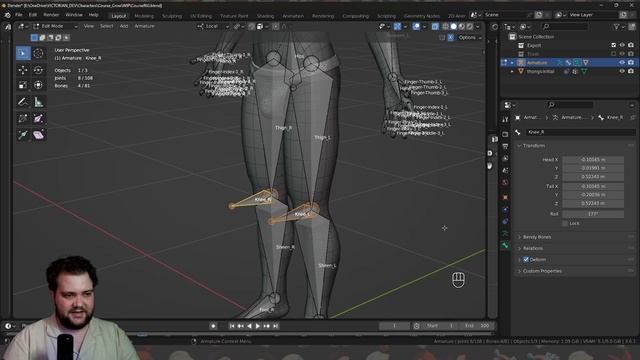Enable wireframe viewport shading
This screenshot has height=360, width=640.
coord(445,26)
